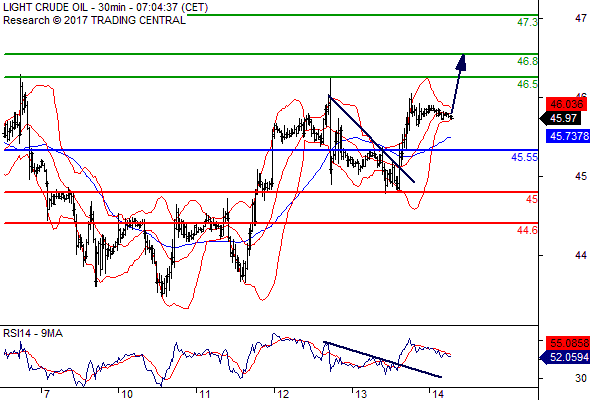Click the 30 RSI axis label
Image resolution: width=590 pixels, height=400 pixels.
point(581,378)
